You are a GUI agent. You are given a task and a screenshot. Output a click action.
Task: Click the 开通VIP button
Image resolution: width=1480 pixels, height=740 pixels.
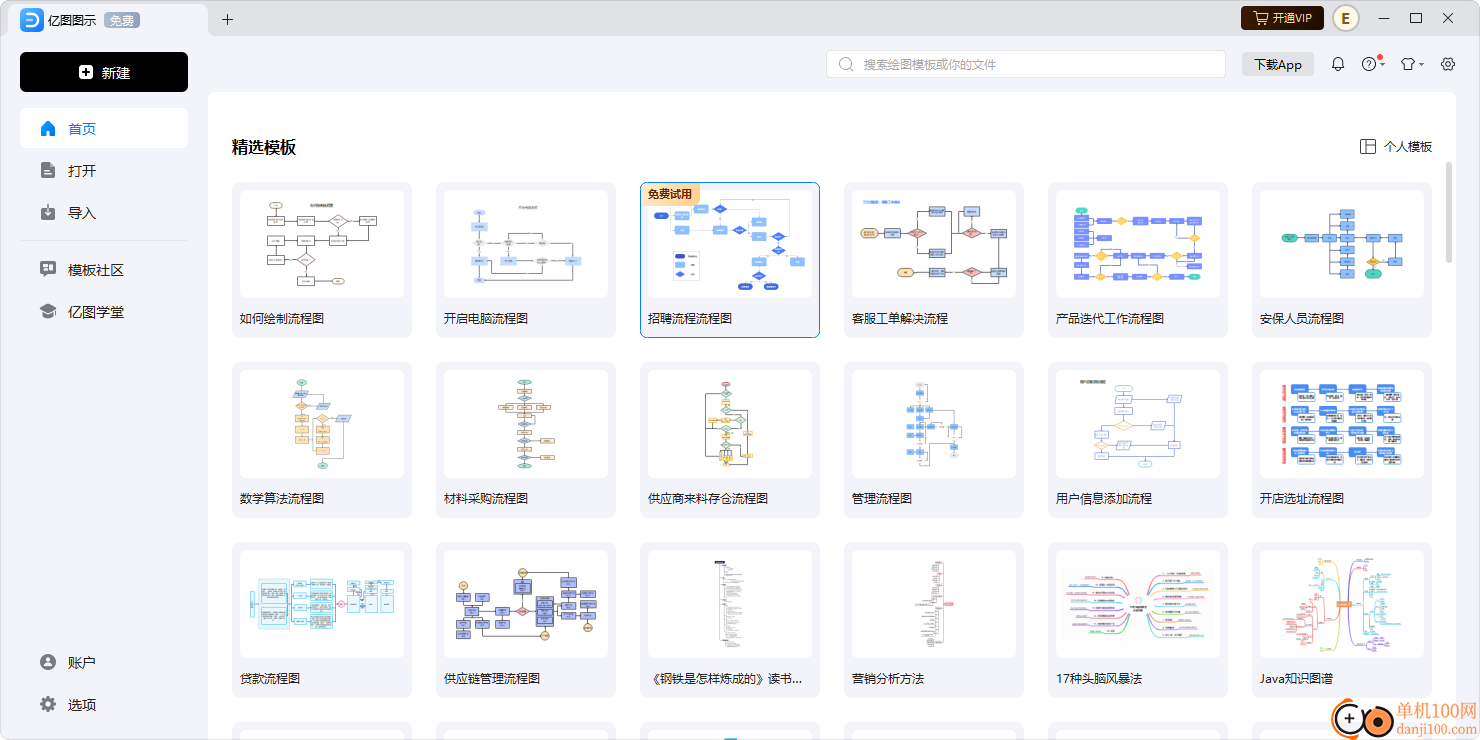point(1283,18)
